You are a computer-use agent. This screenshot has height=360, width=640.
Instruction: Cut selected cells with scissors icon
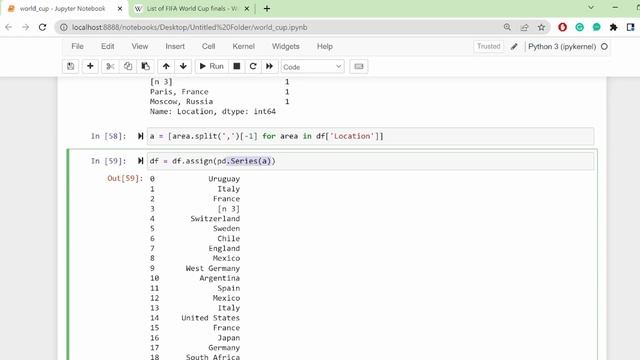(110, 67)
